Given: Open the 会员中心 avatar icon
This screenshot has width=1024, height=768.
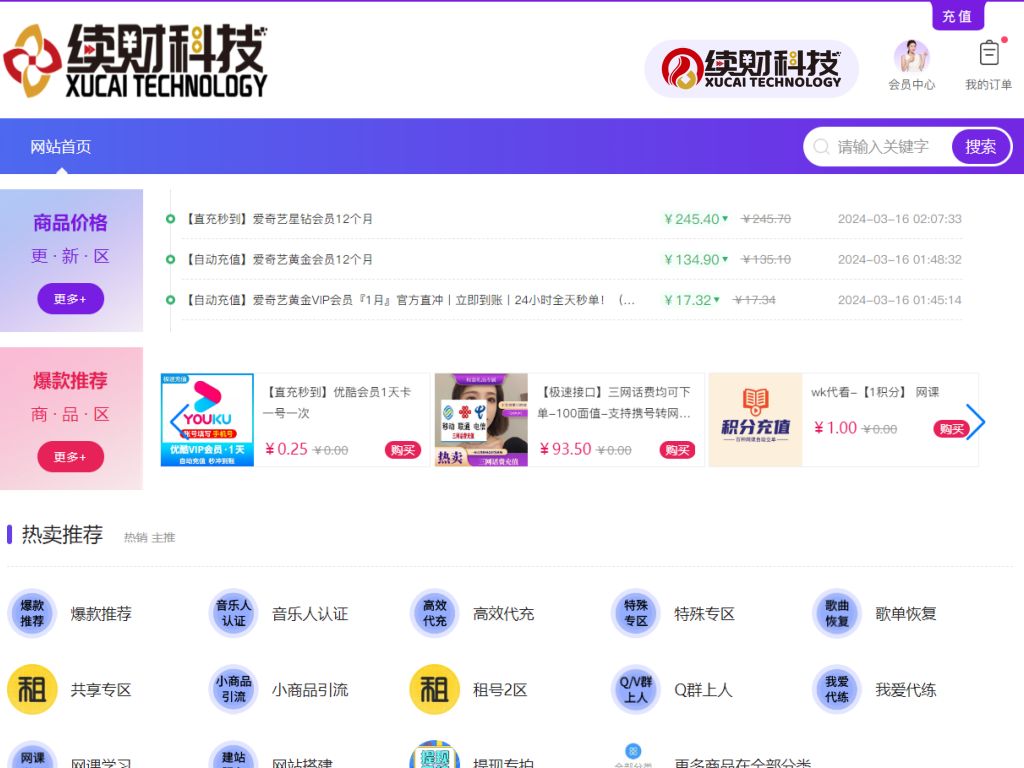Looking at the screenshot, I should 911,57.
